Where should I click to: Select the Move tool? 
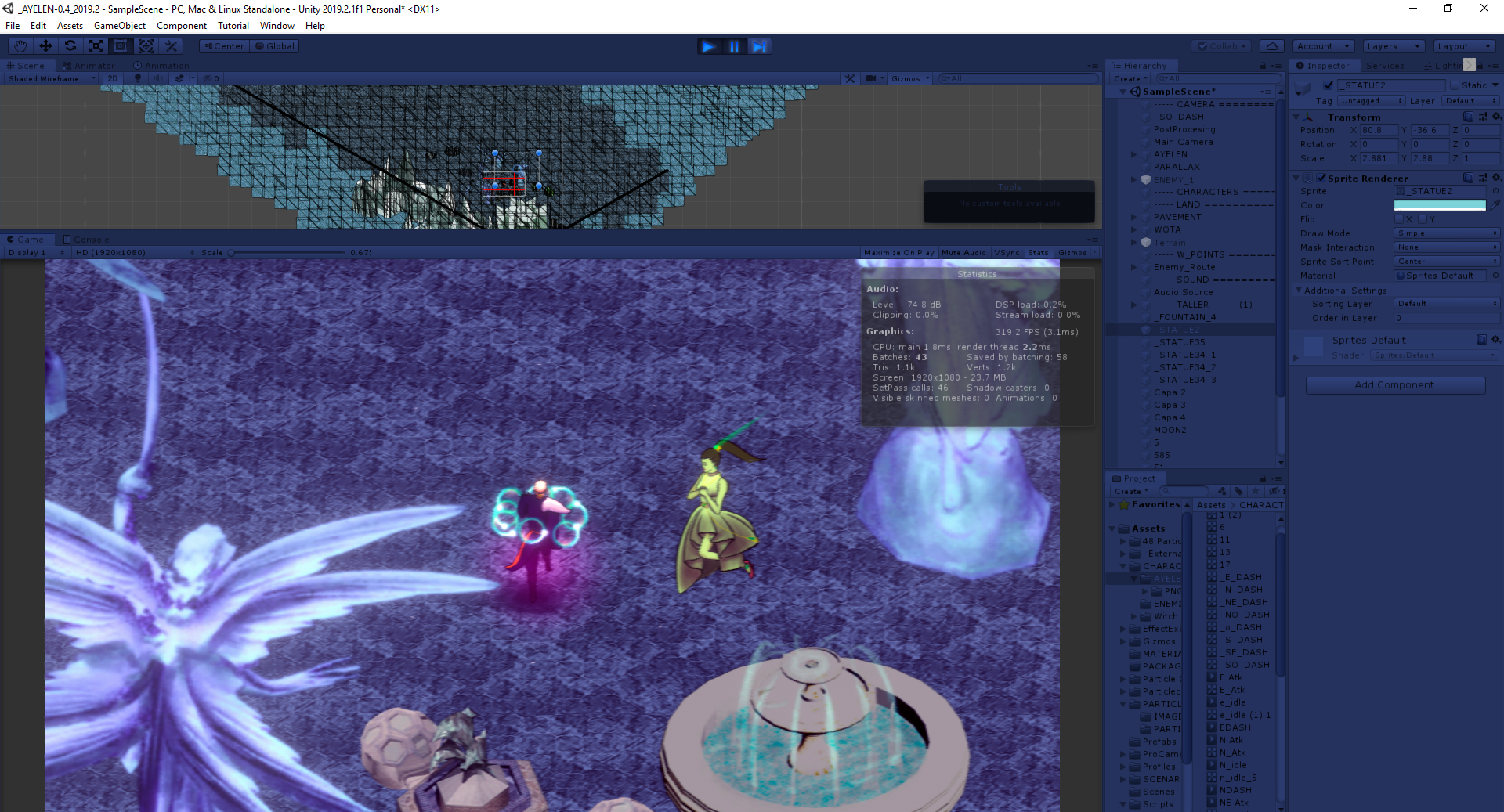coord(45,46)
